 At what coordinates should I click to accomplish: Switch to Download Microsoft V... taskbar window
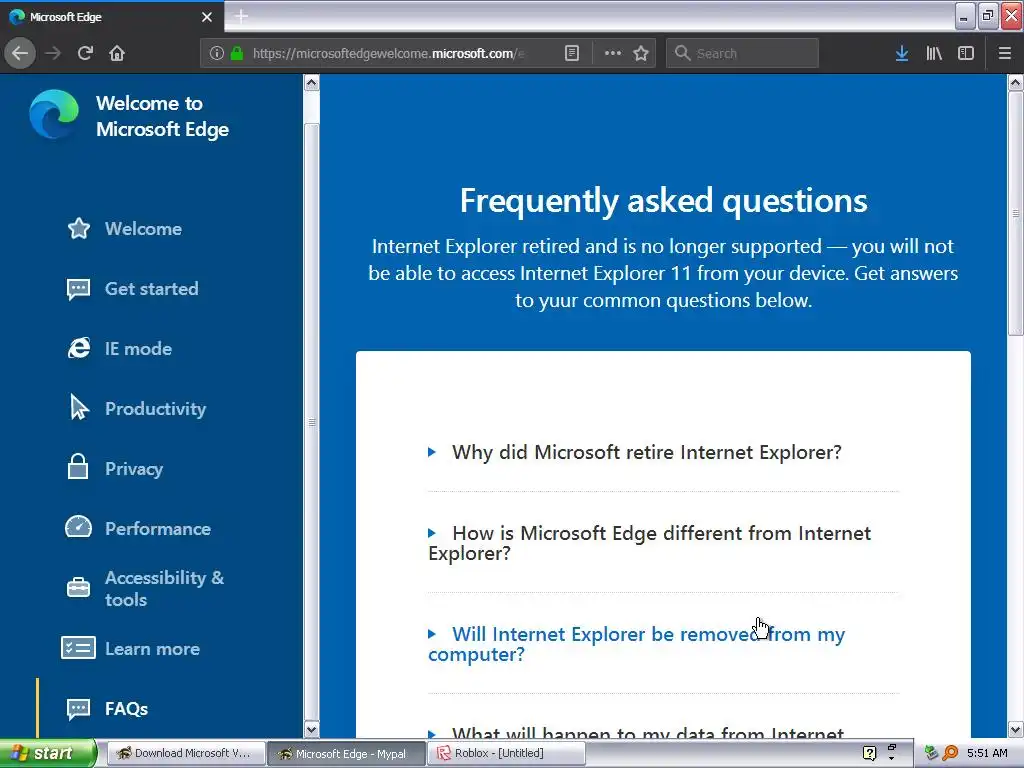tap(185, 753)
